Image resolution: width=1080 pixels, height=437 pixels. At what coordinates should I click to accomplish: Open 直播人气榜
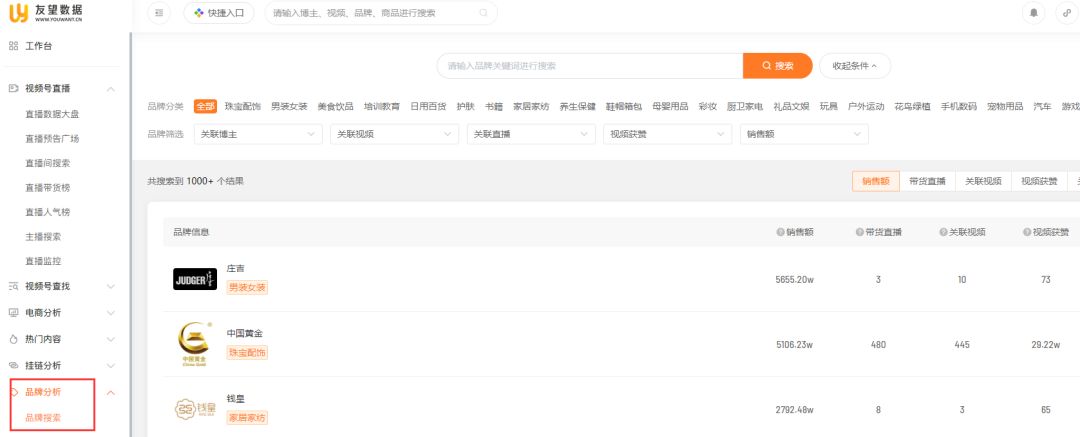tap(48, 212)
